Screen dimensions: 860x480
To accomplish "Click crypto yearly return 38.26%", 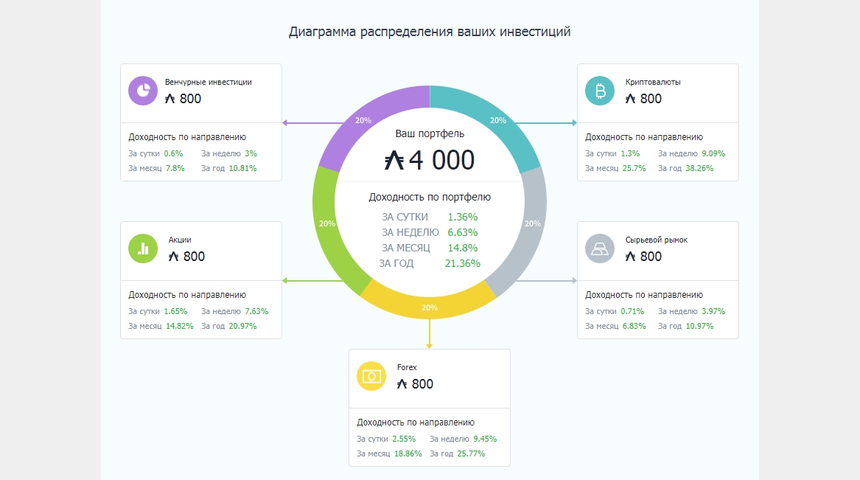I will pyautogui.click(x=699, y=168).
